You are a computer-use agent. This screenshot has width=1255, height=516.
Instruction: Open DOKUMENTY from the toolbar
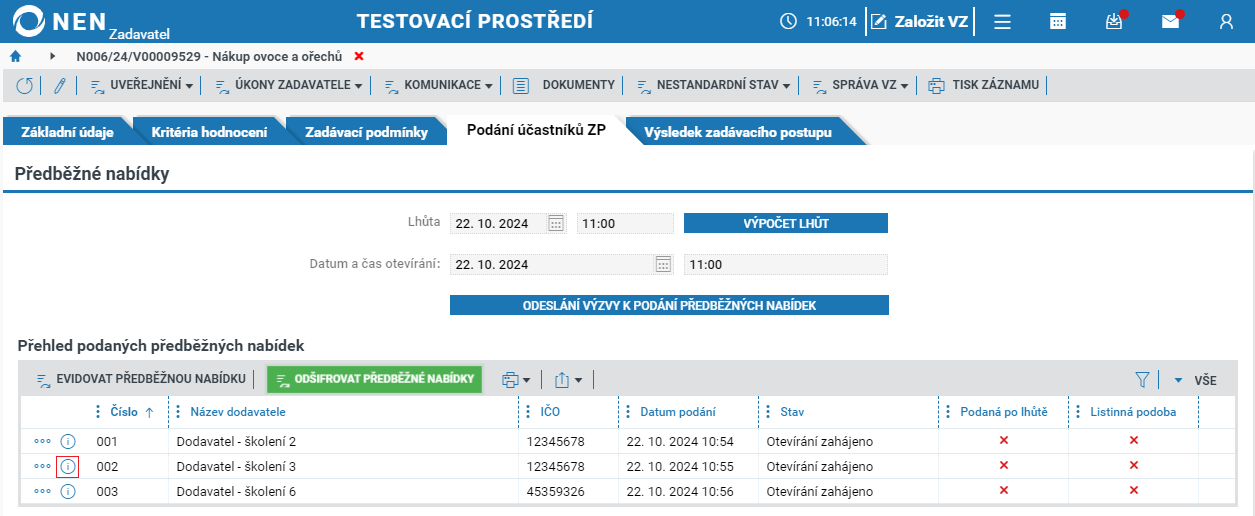[x=564, y=86]
